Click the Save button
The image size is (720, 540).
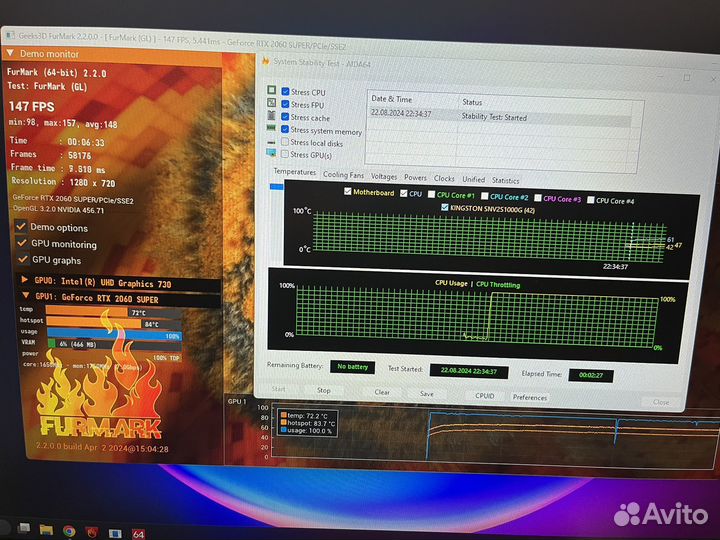click(426, 394)
